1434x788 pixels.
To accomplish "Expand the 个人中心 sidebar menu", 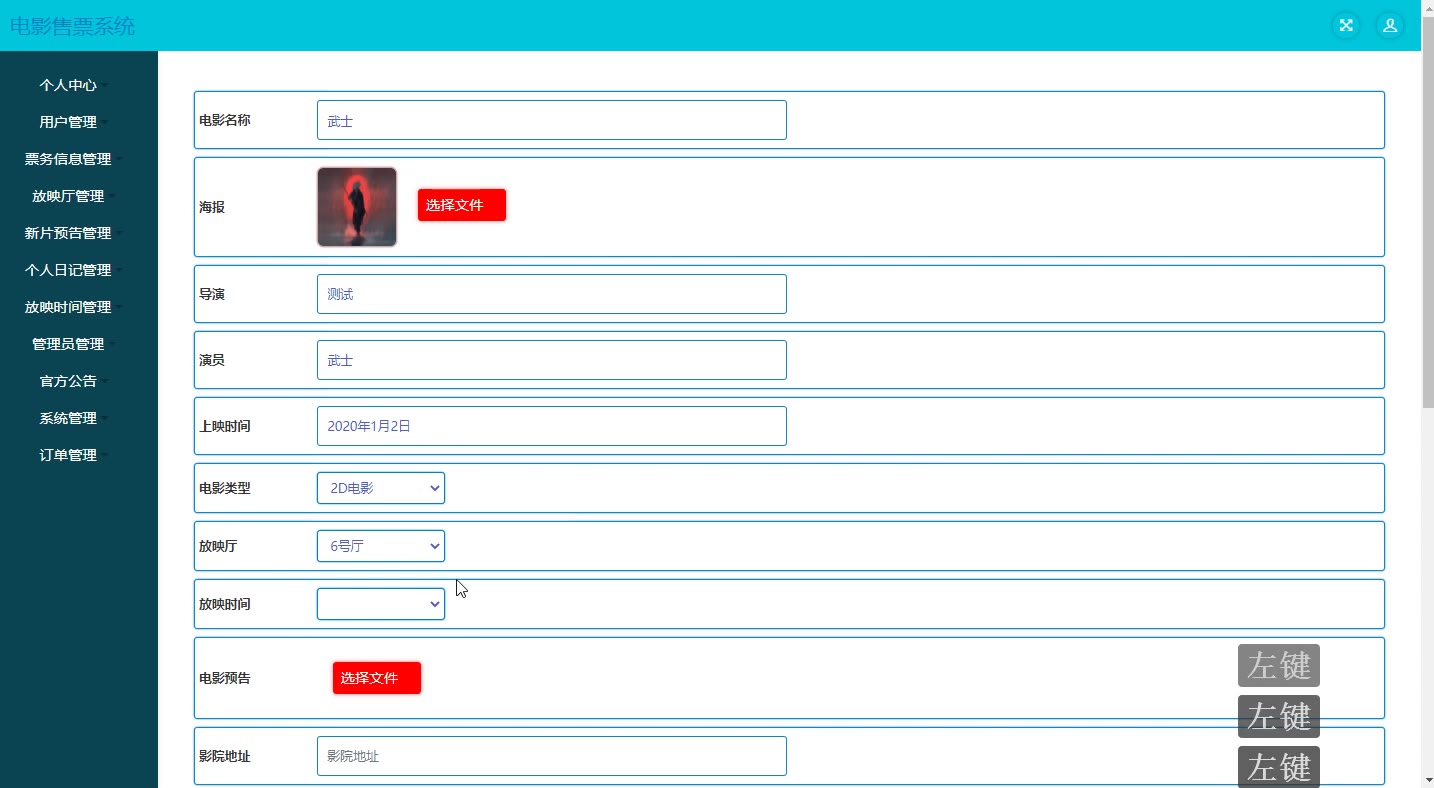I will (73, 85).
